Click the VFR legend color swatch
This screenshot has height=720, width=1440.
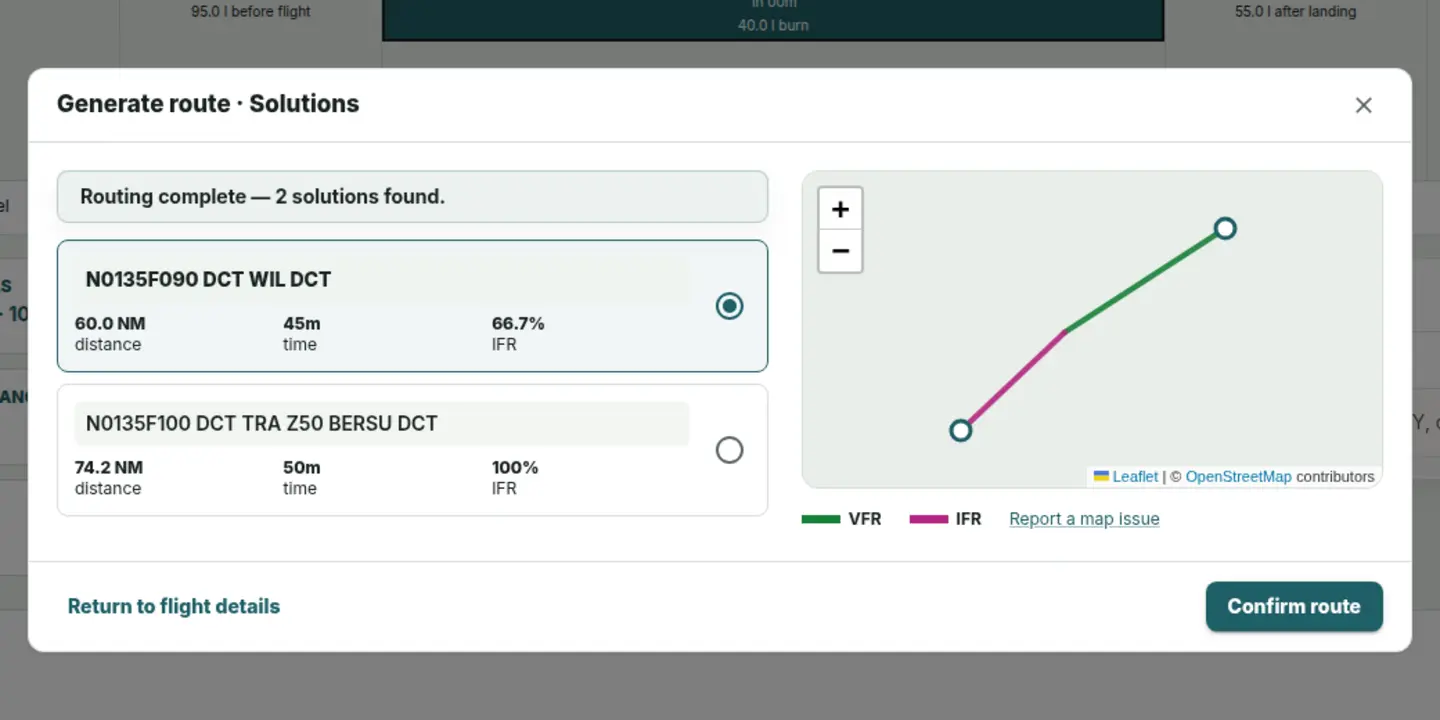[x=821, y=519]
